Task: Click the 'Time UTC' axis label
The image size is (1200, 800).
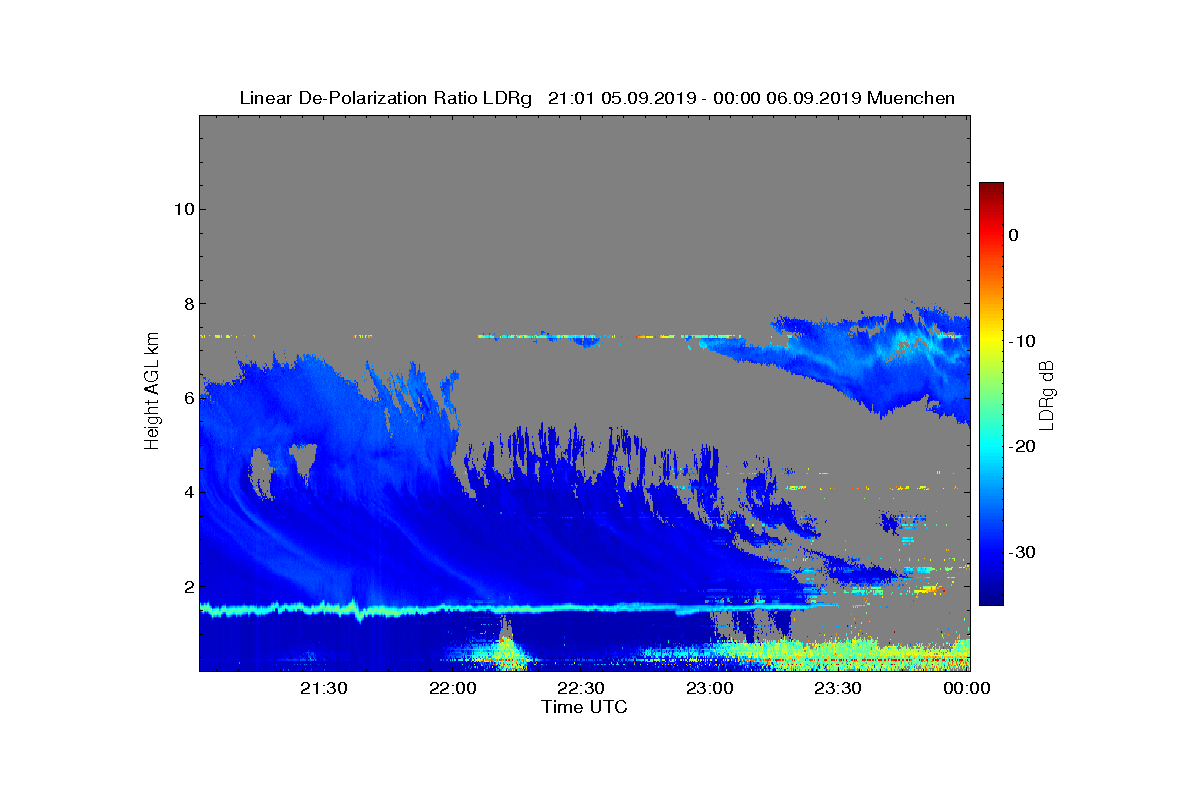Action: pyautogui.click(x=585, y=707)
